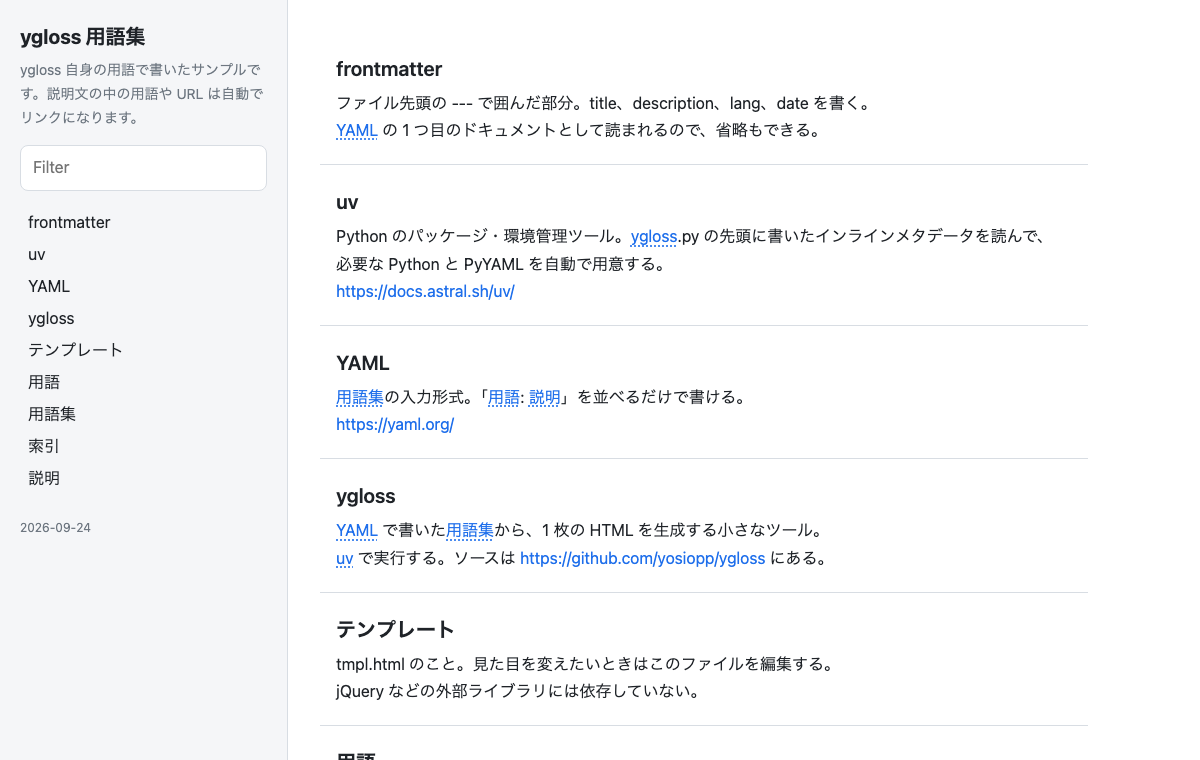The width and height of the screenshot is (1200, 760).
Task: Select 用語 in the sidebar index
Action: (x=44, y=382)
